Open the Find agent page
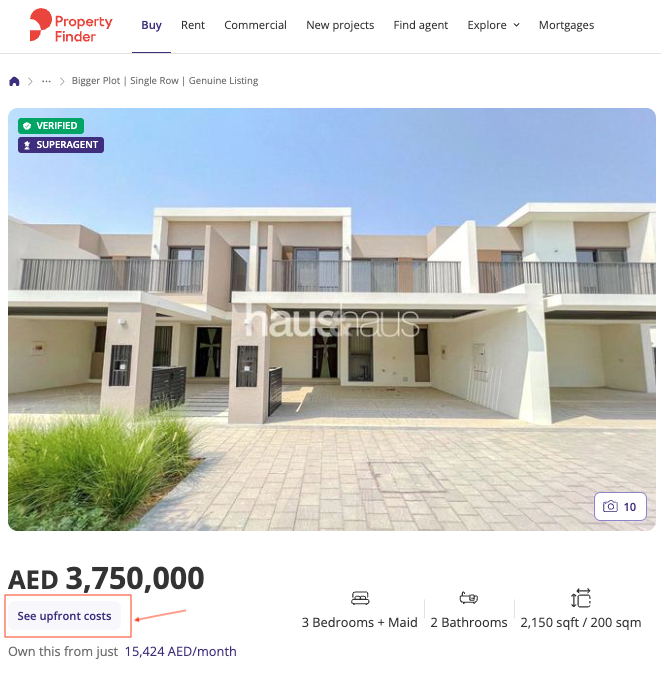Viewport: 661px width, 683px height. point(420,25)
